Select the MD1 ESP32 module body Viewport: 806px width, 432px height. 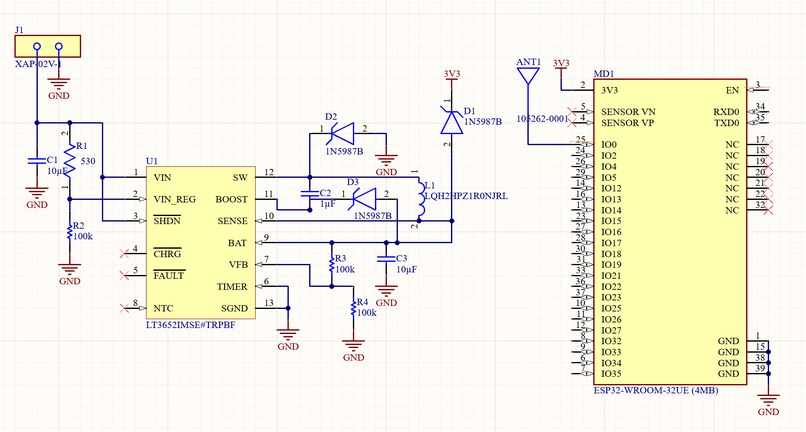coord(670,231)
